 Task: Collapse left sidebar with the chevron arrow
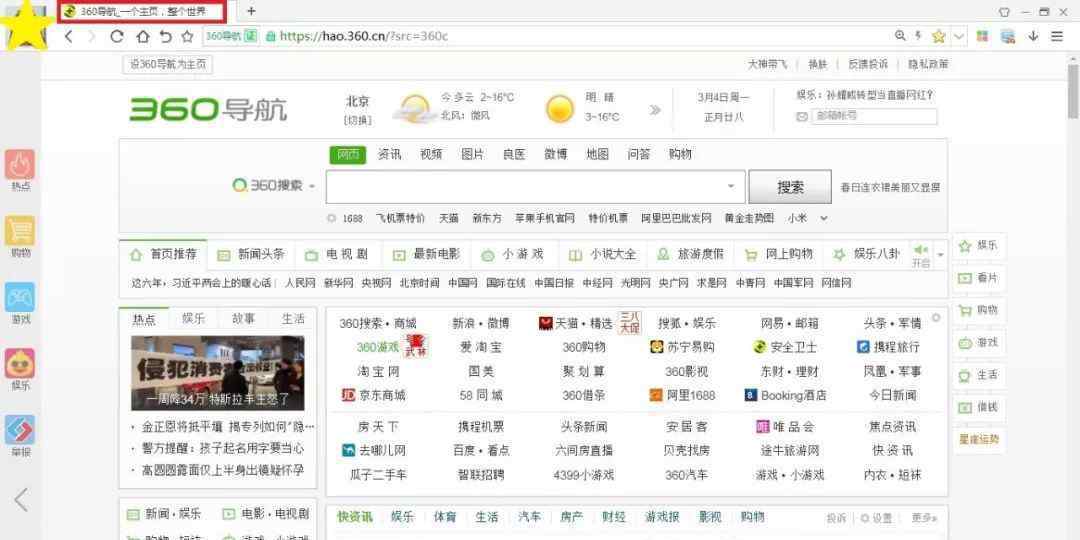21,499
